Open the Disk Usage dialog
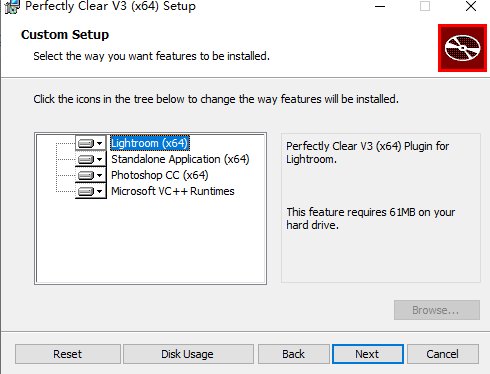The height and width of the screenshot is (374, 490). pyautogui.click(x=188, y=354)
